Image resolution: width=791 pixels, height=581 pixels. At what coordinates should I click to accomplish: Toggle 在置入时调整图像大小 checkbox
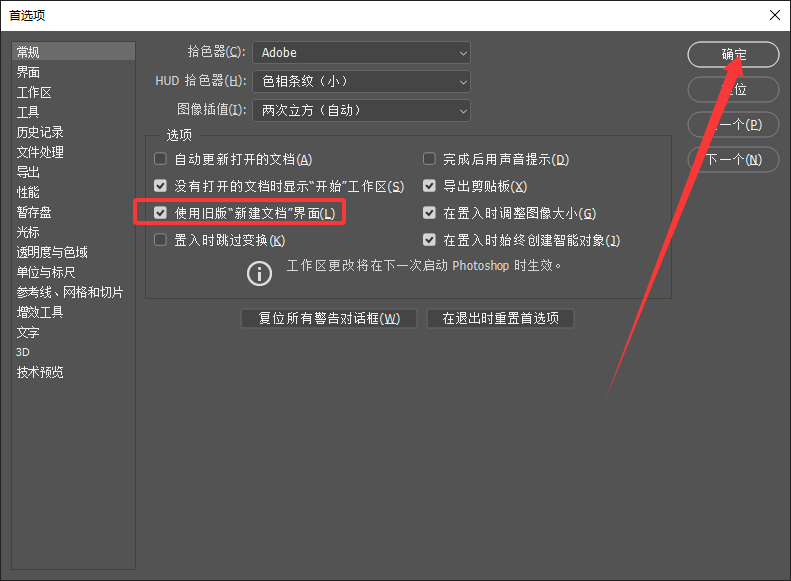pos(429,213)
